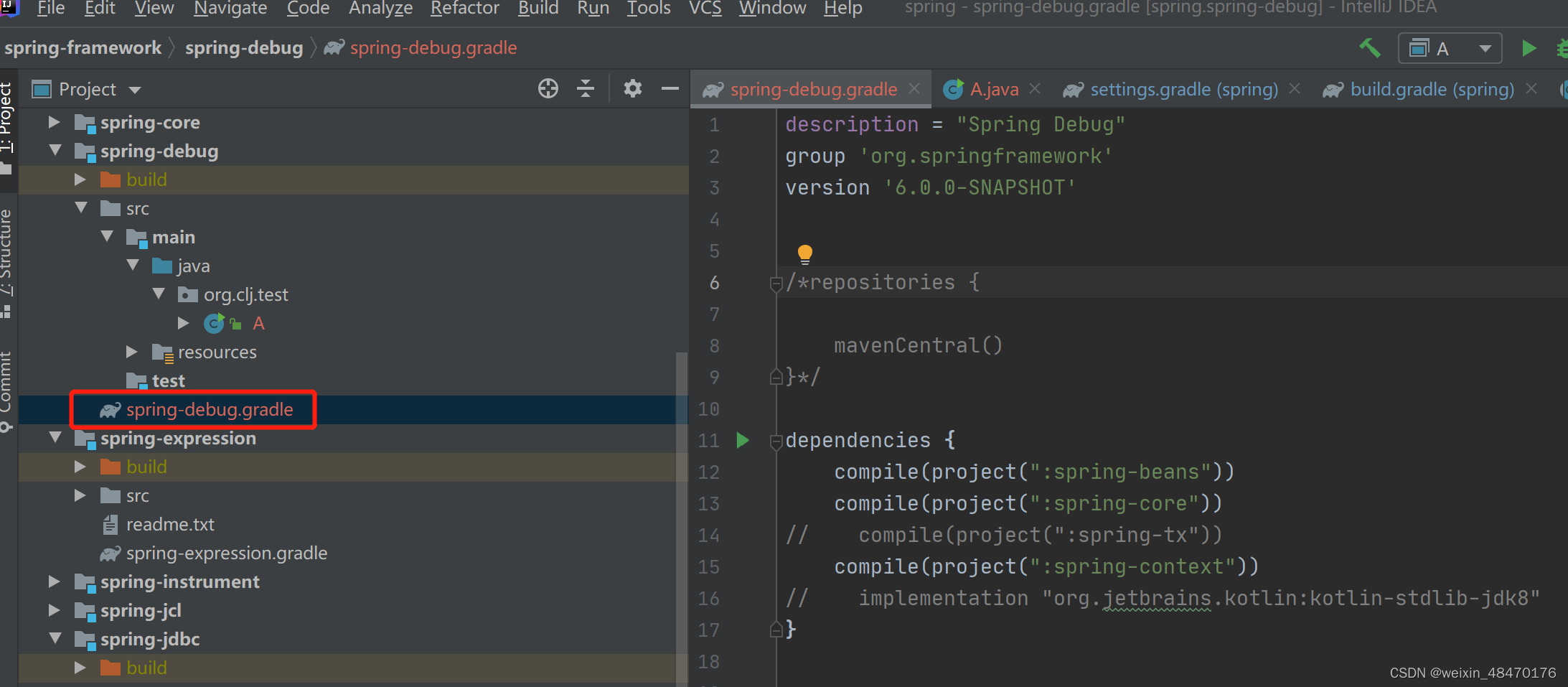Expand the spring-instrument module
Image resolution: width=1568 pixels, height=687 pixels.
[x=54, y=581]
